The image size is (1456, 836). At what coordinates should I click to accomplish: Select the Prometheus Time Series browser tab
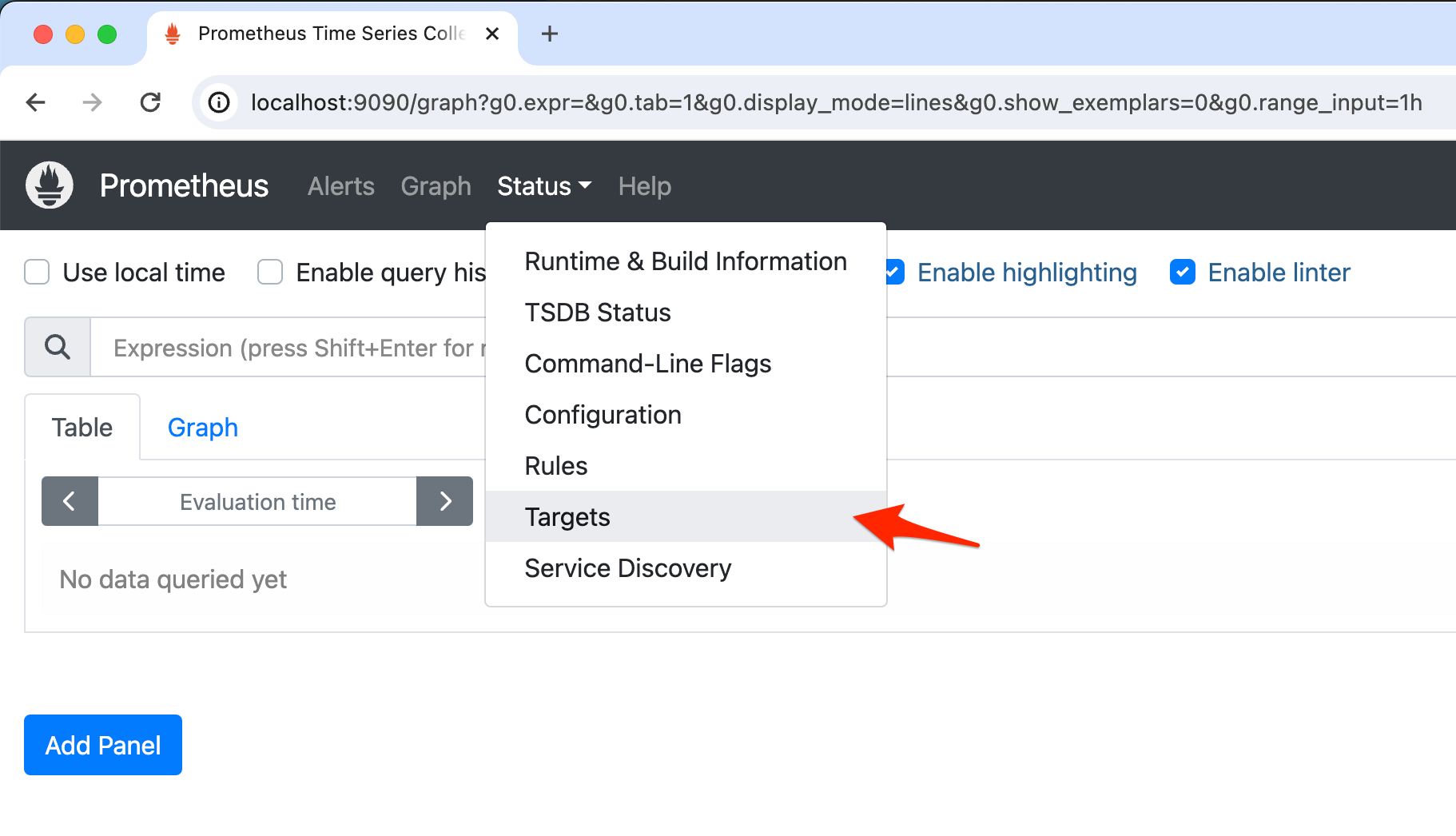(331, 34)
